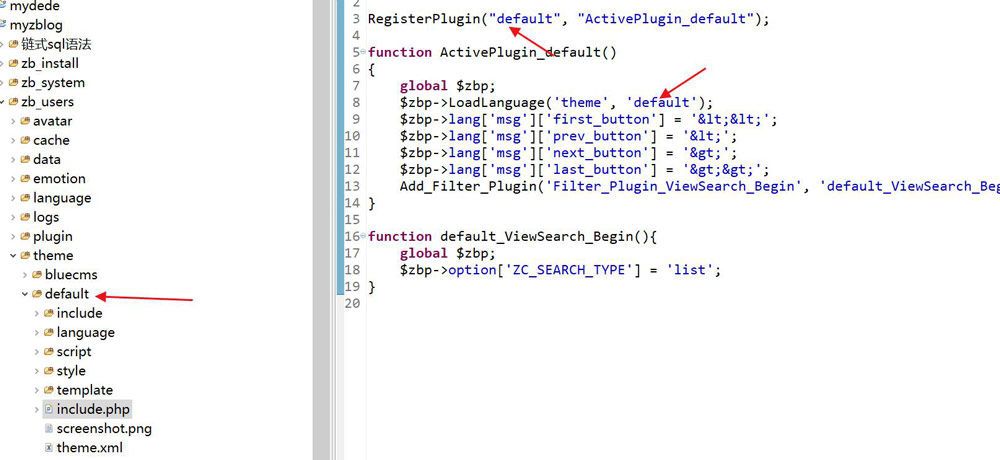Open the screenshot.png file

[x=104, y=428]
